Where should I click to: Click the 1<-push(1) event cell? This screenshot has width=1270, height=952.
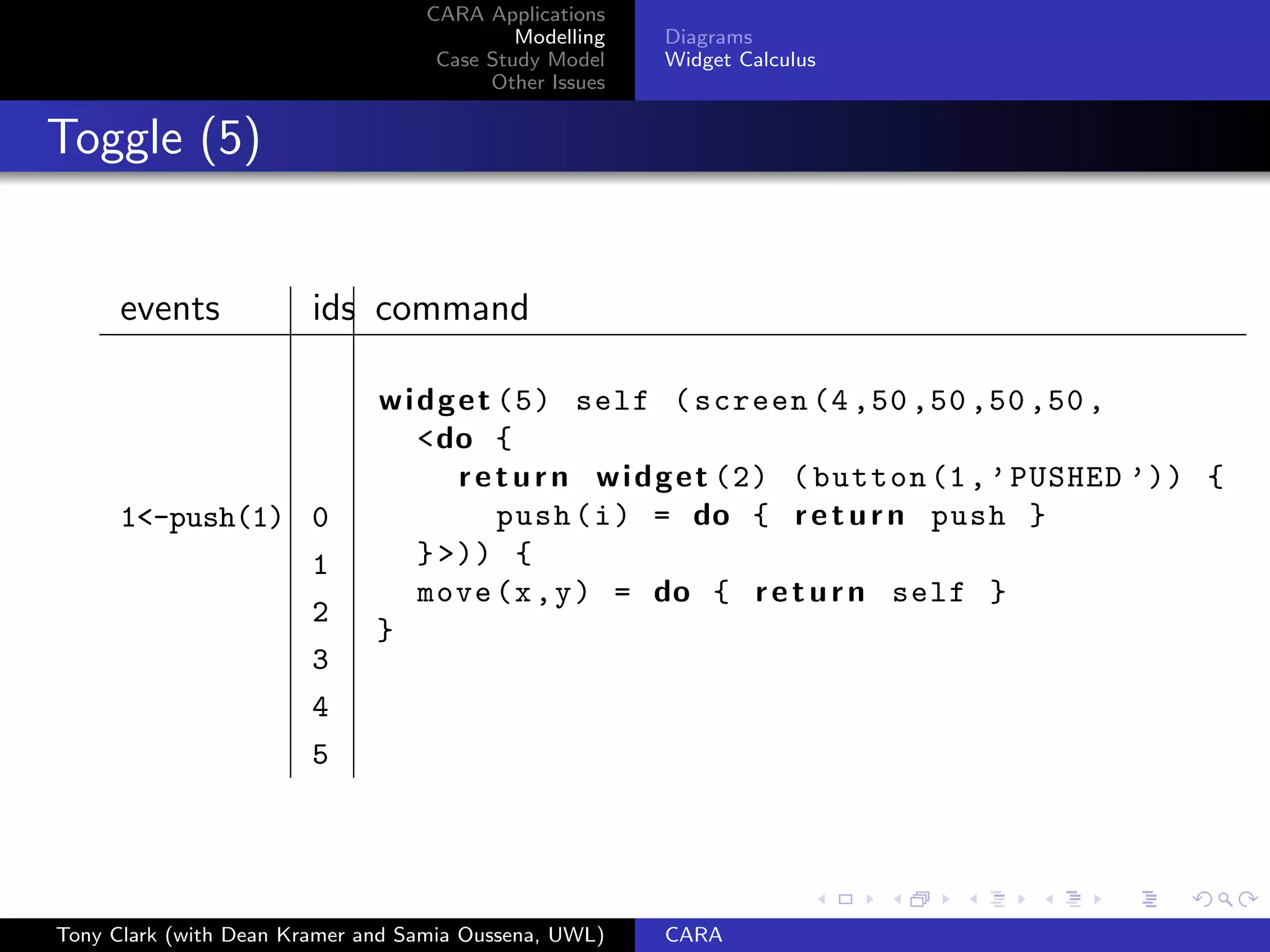pos(201,518)
